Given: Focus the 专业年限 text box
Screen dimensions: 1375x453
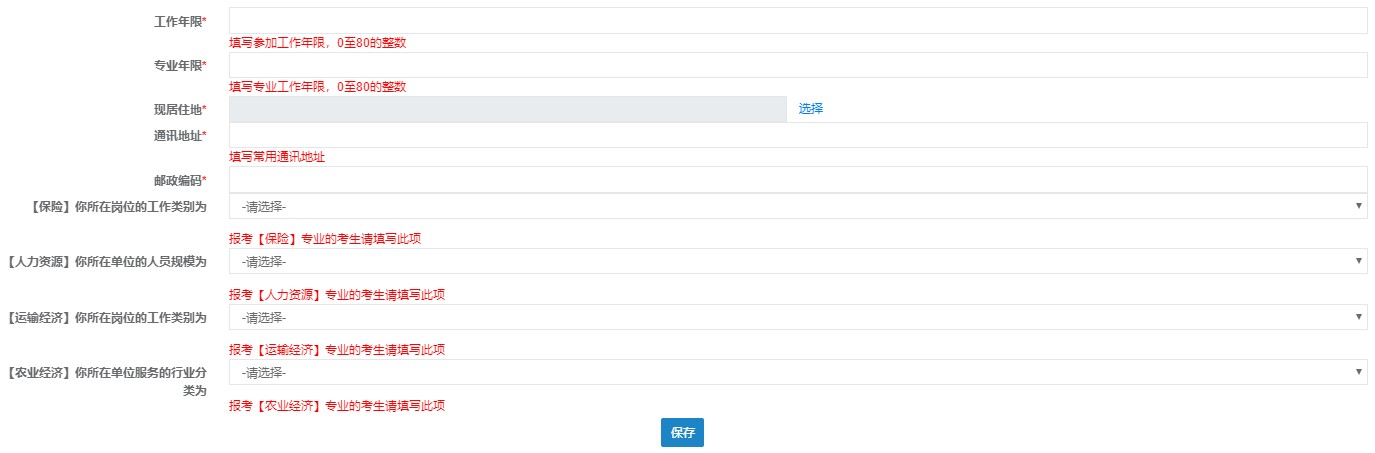Looking at the screenshot, I should (797, 65).
